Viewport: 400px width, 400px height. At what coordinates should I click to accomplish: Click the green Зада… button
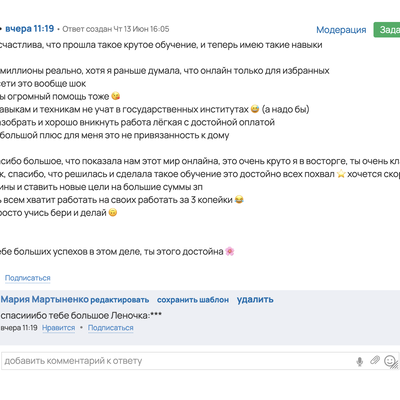(387, 30)
